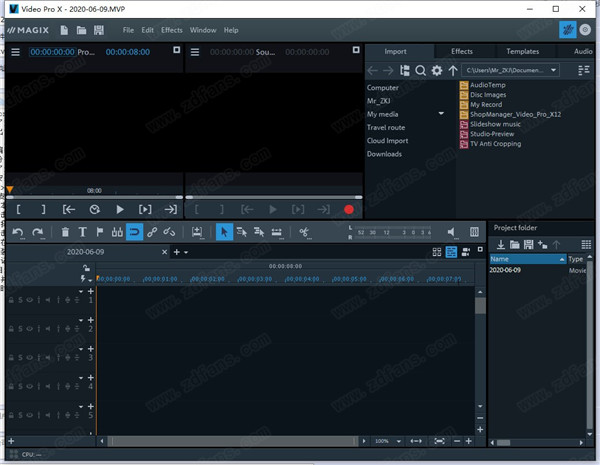Sort project folder by Name column
The image size is (600, 465).
click(x=527, y=259)
